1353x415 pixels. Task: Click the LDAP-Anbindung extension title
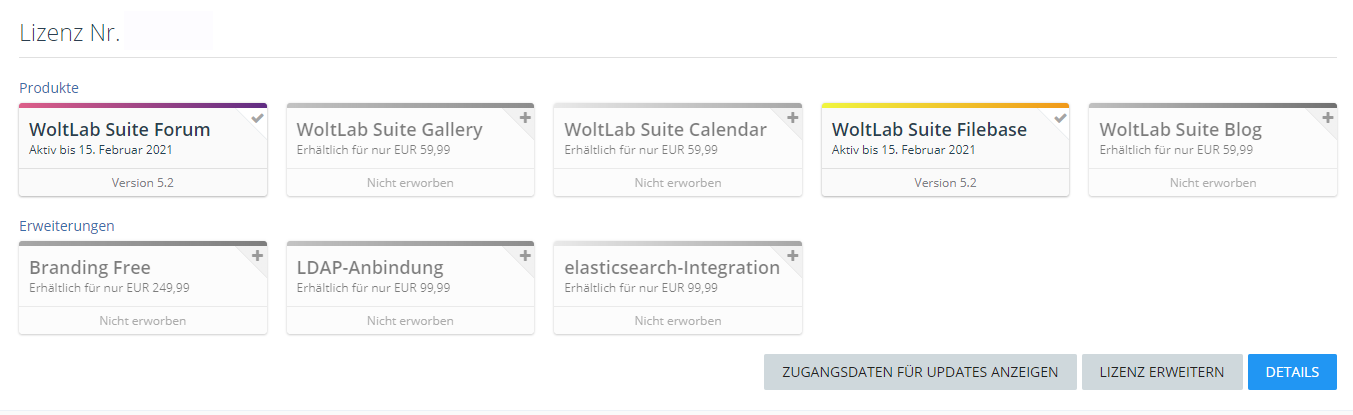pos(370,268)
